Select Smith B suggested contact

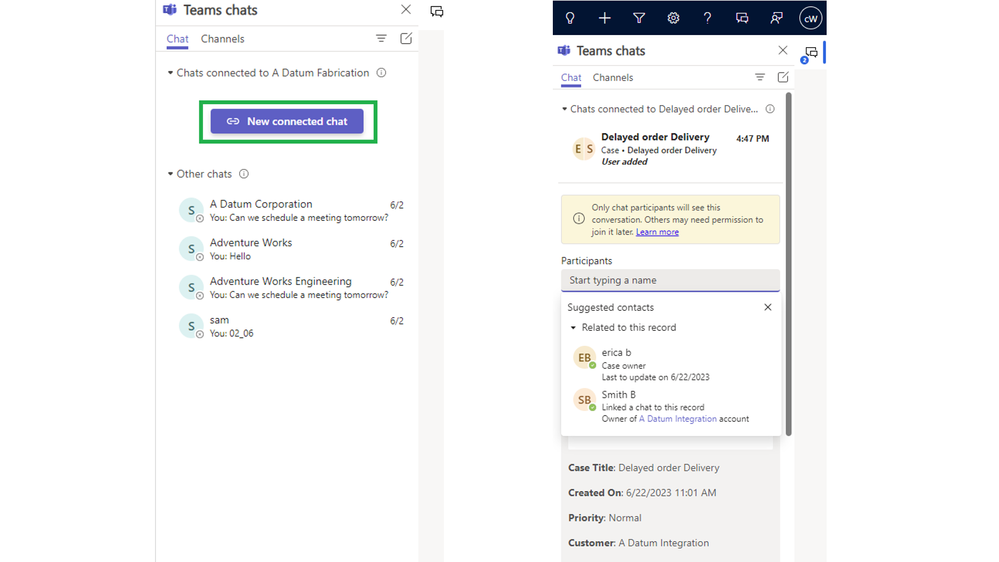click(x=670, y=407)
